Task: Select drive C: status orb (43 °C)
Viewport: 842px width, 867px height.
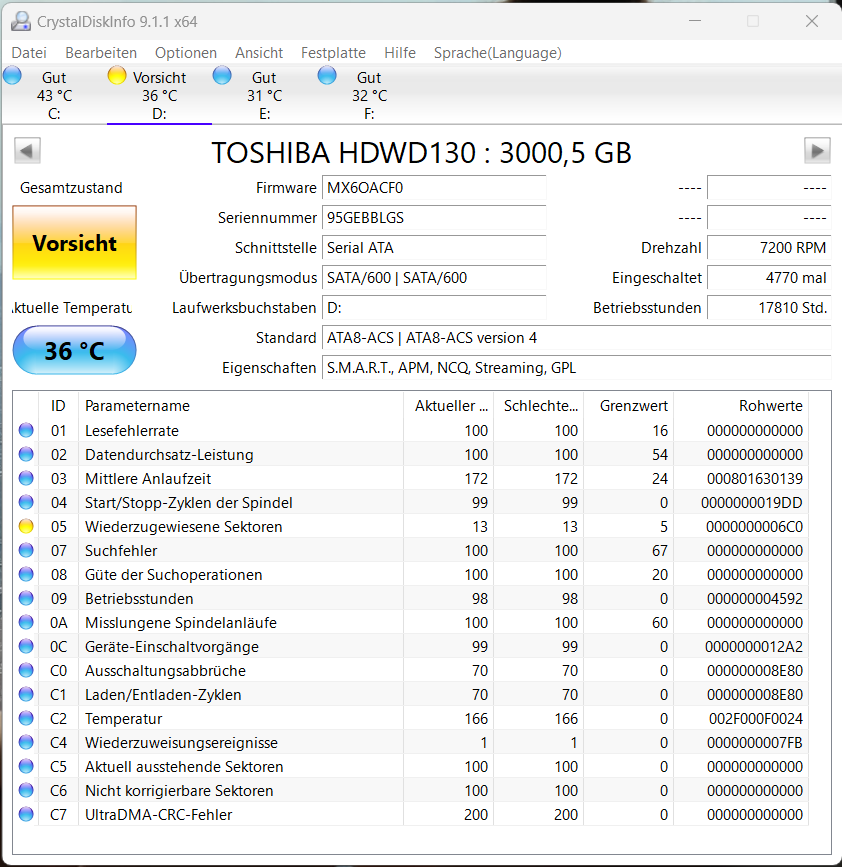Action: tap(12, 76)
